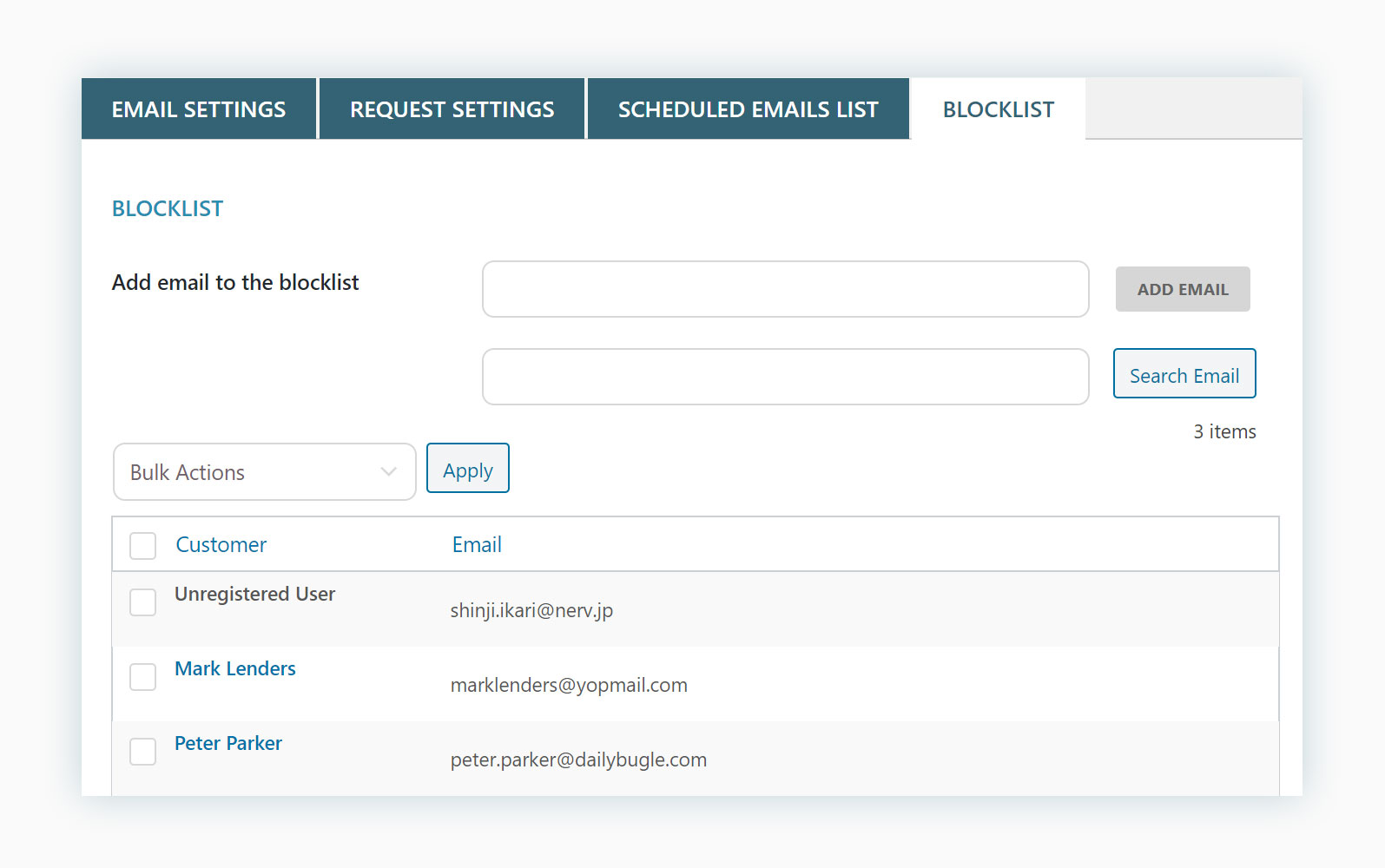This screenshot has height=868, width=1385.
Task: Sort by the Customer column header
Action: (x=221, y=545)
